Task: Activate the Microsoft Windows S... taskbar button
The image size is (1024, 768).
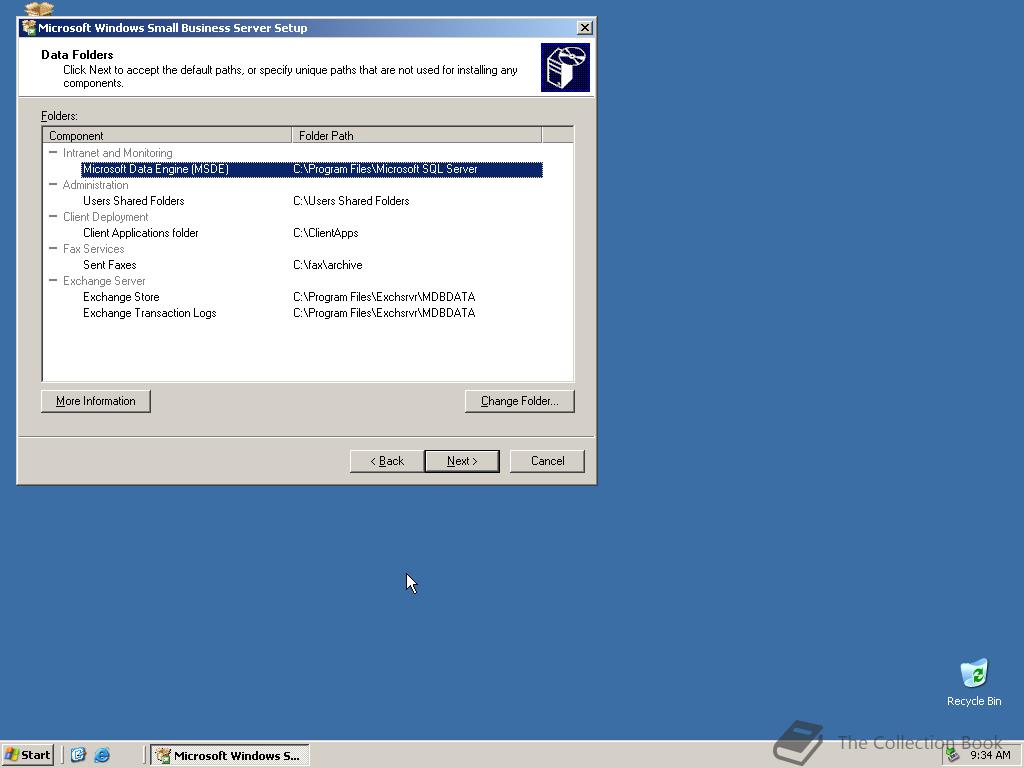Action: pos(230,756)
